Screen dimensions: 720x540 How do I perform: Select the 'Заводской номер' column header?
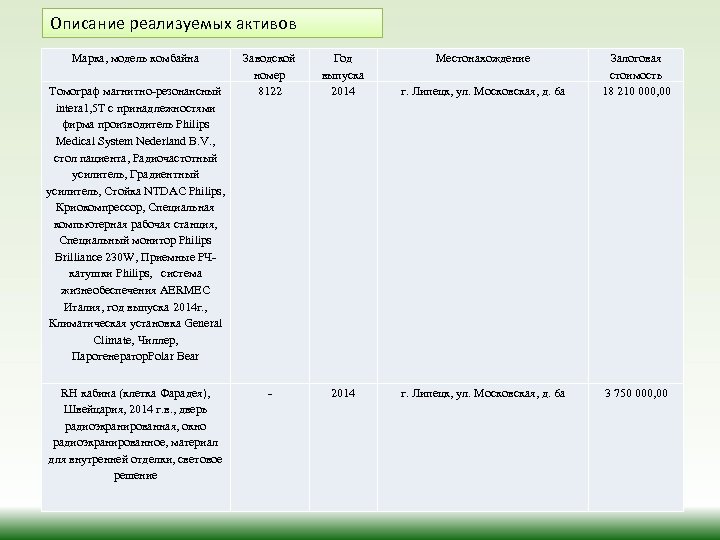tap(269, 67)
